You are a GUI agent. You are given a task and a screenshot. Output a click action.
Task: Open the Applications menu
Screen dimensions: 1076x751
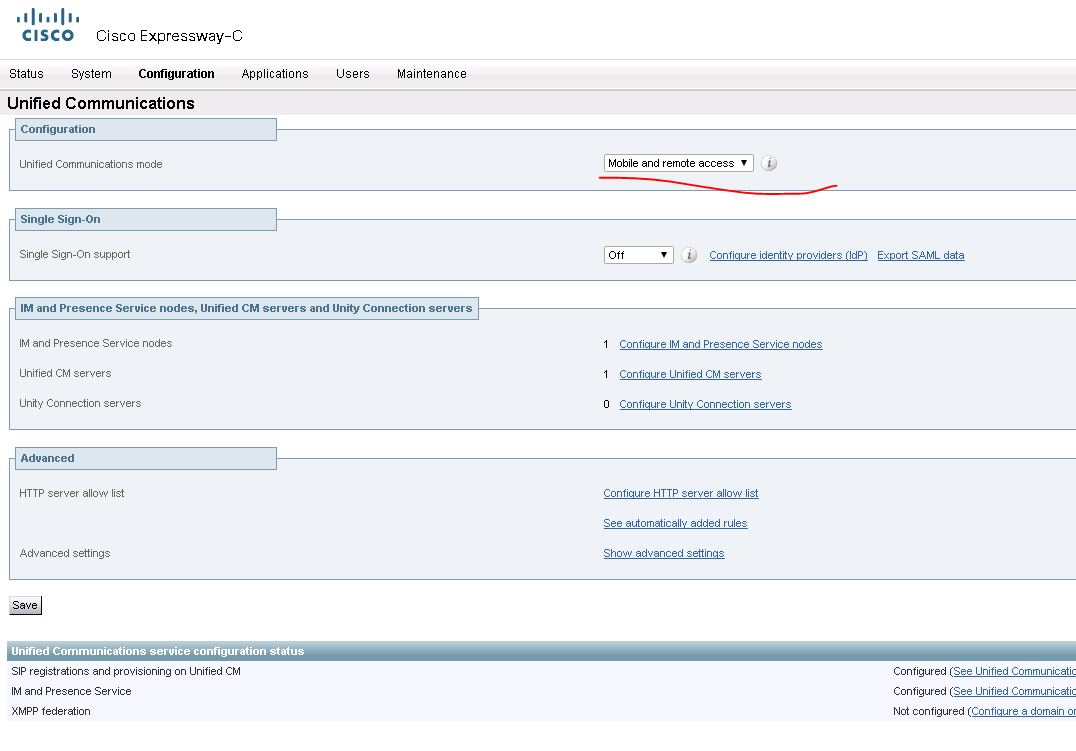pyautogui.click(x=274, y=74)
